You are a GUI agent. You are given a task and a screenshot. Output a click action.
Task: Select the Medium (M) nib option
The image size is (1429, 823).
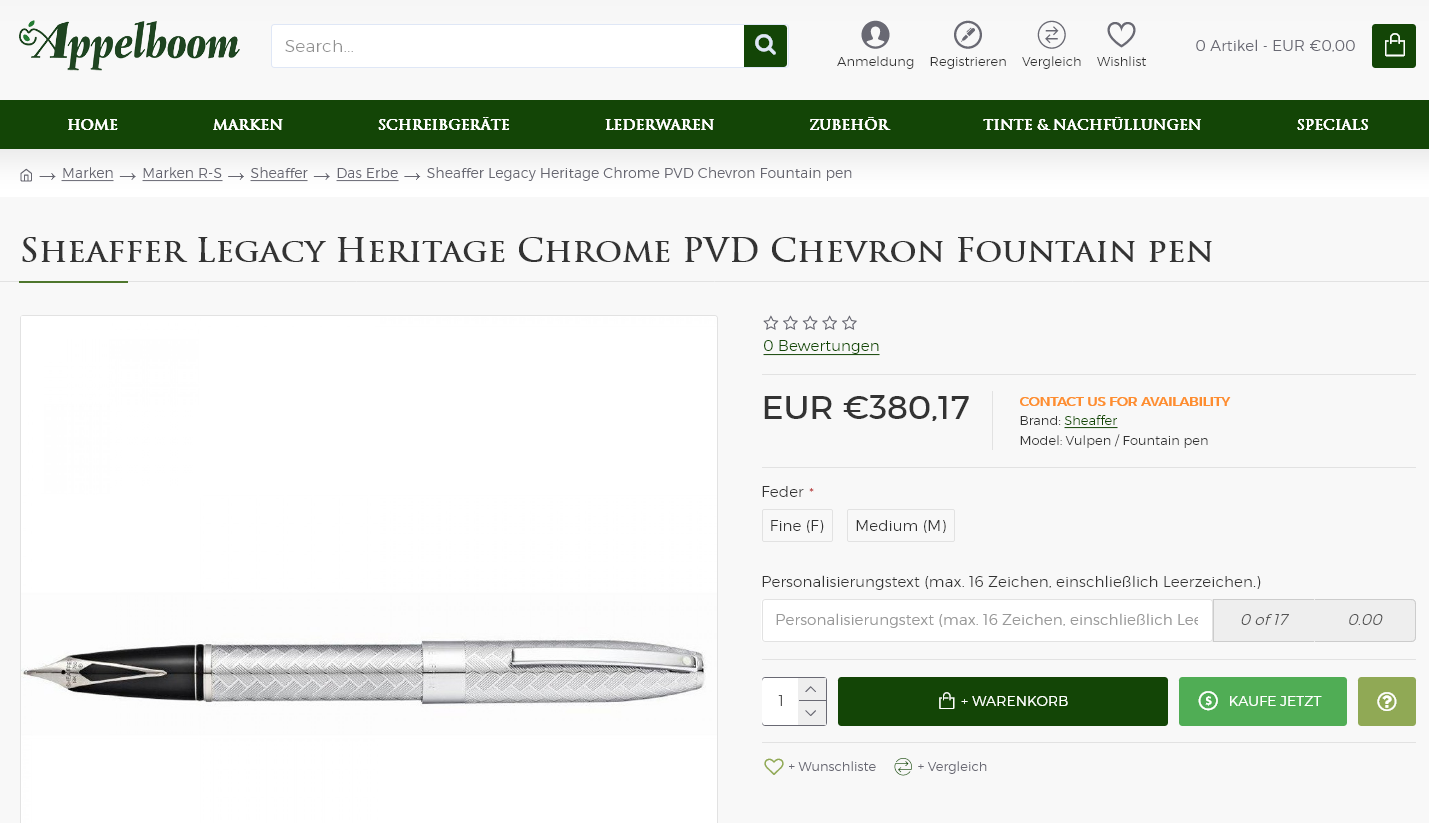900,526
